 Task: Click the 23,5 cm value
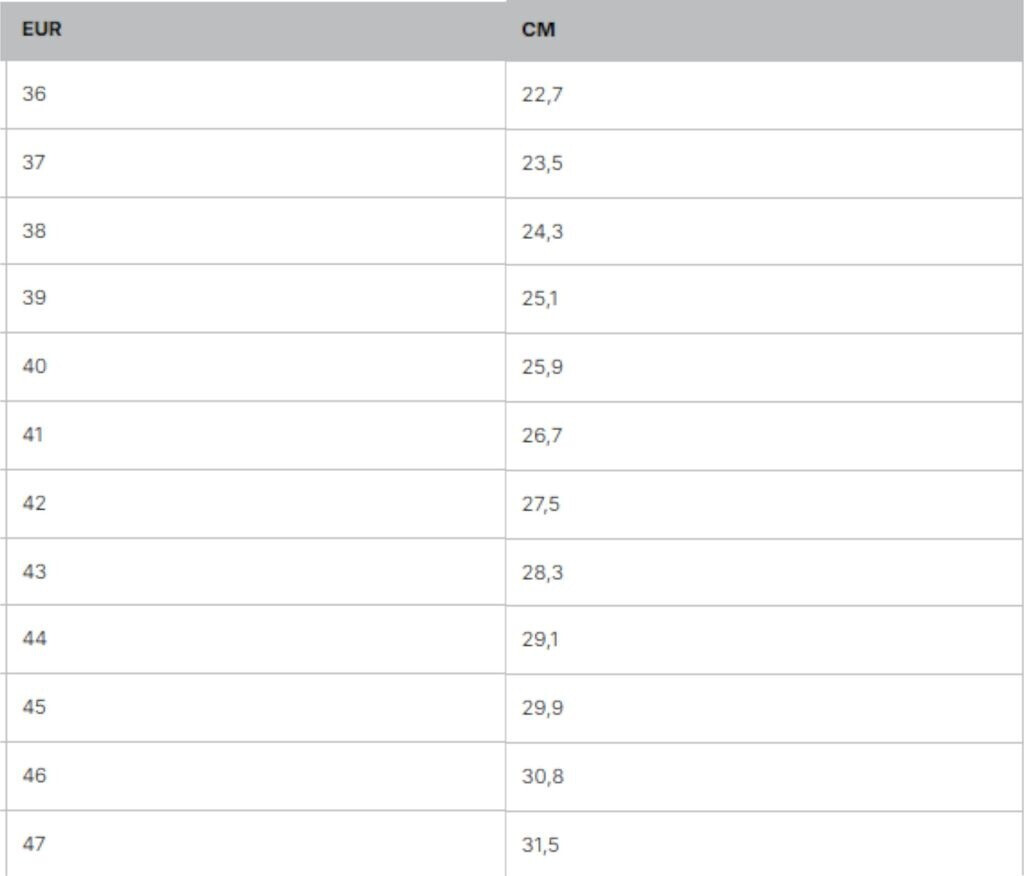tap(542, 164)
